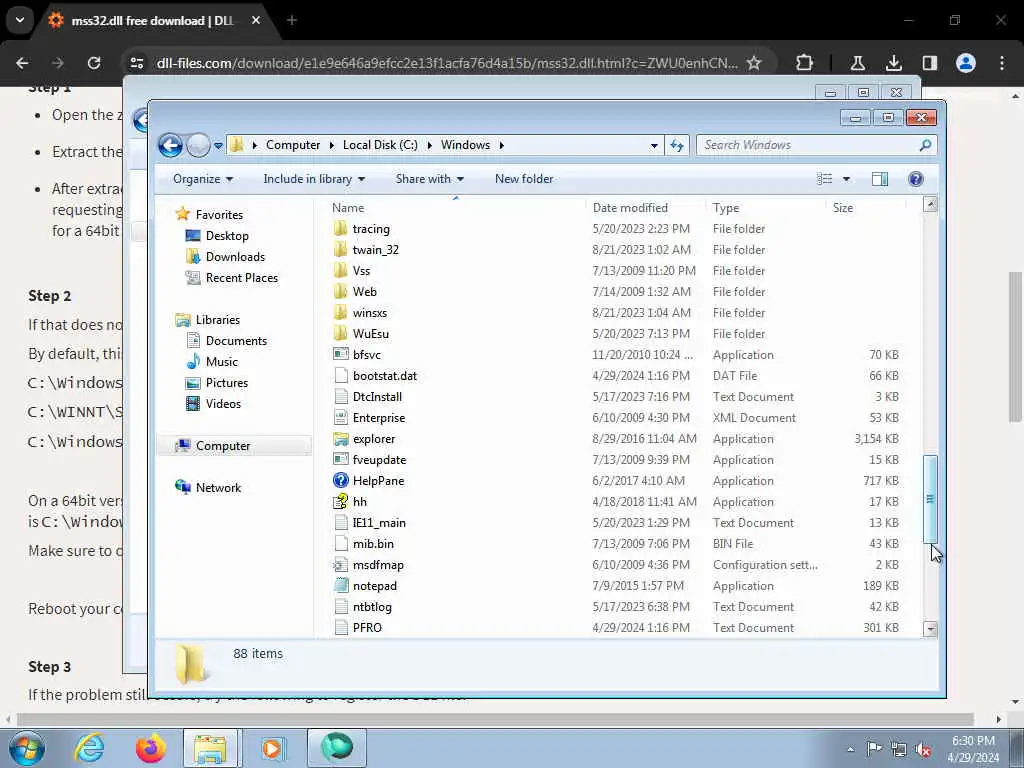Select Libraries in navigation pane
1024x768 pixels.
coord(217,320)
